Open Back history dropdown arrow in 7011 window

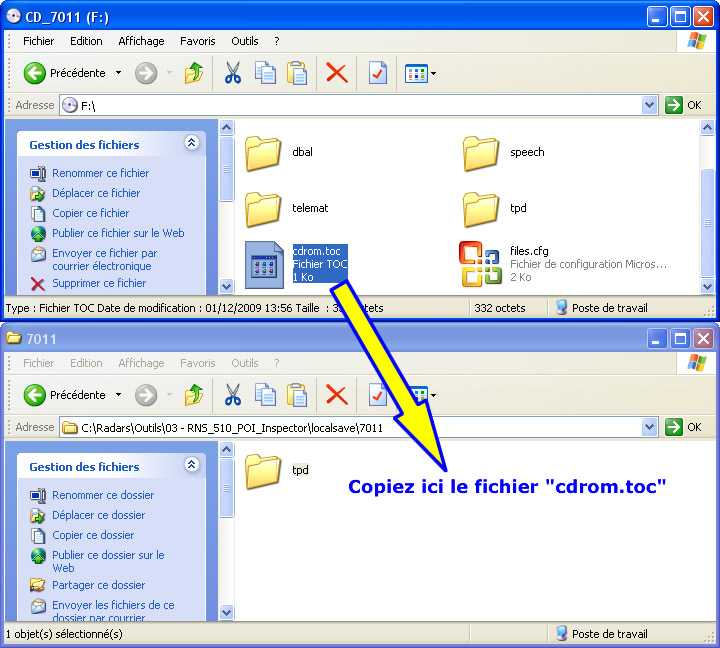tap(118, 395)
